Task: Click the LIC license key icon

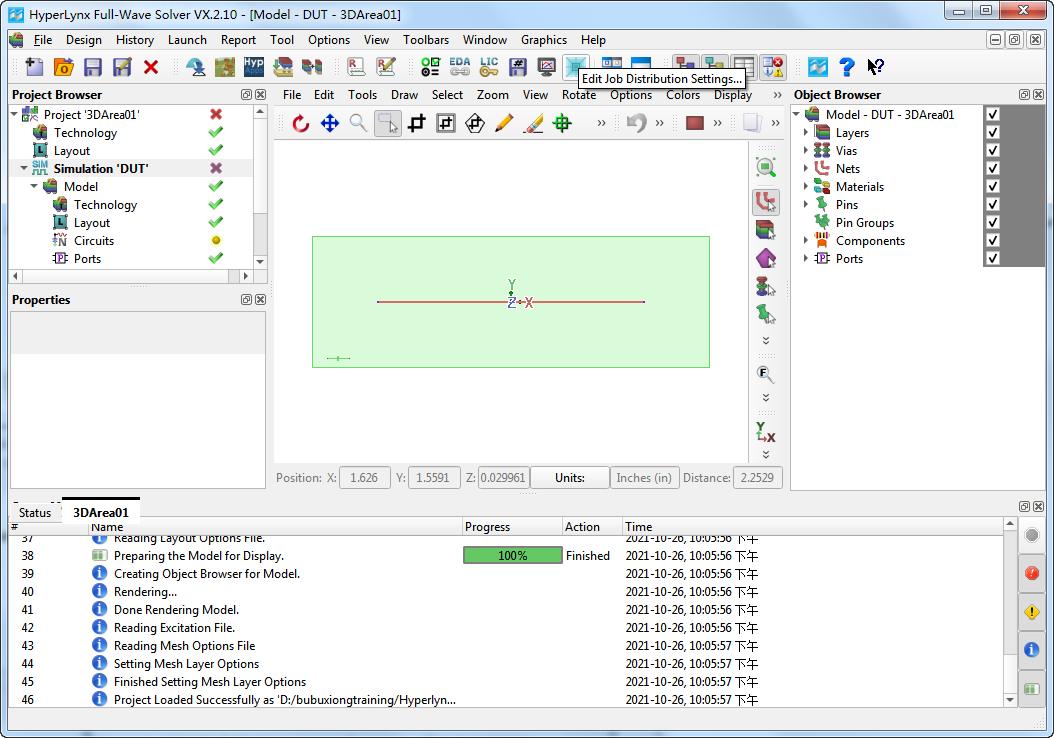Action: point(488,67)
